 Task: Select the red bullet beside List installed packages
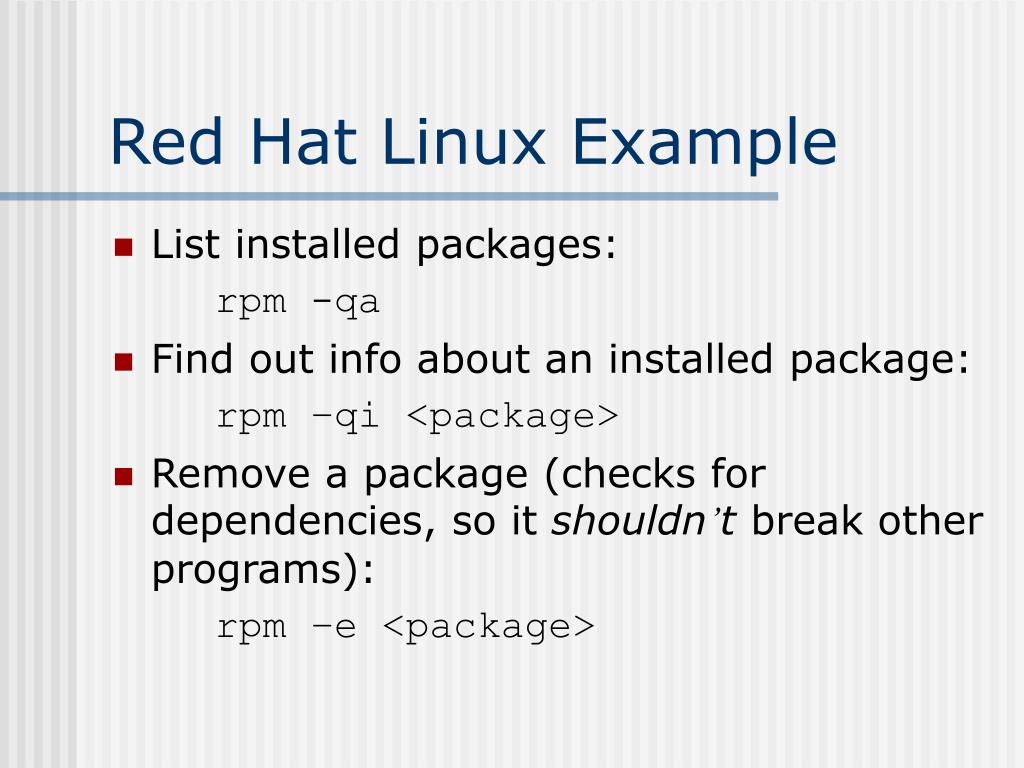coord(123,247)
